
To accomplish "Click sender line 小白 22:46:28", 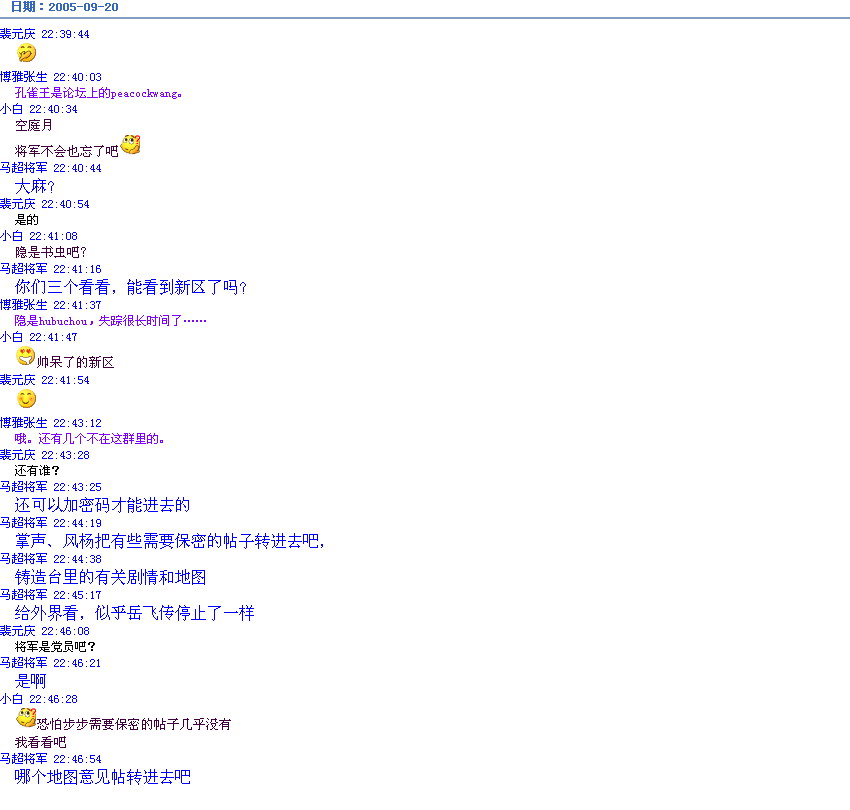I will coord(39,699).
